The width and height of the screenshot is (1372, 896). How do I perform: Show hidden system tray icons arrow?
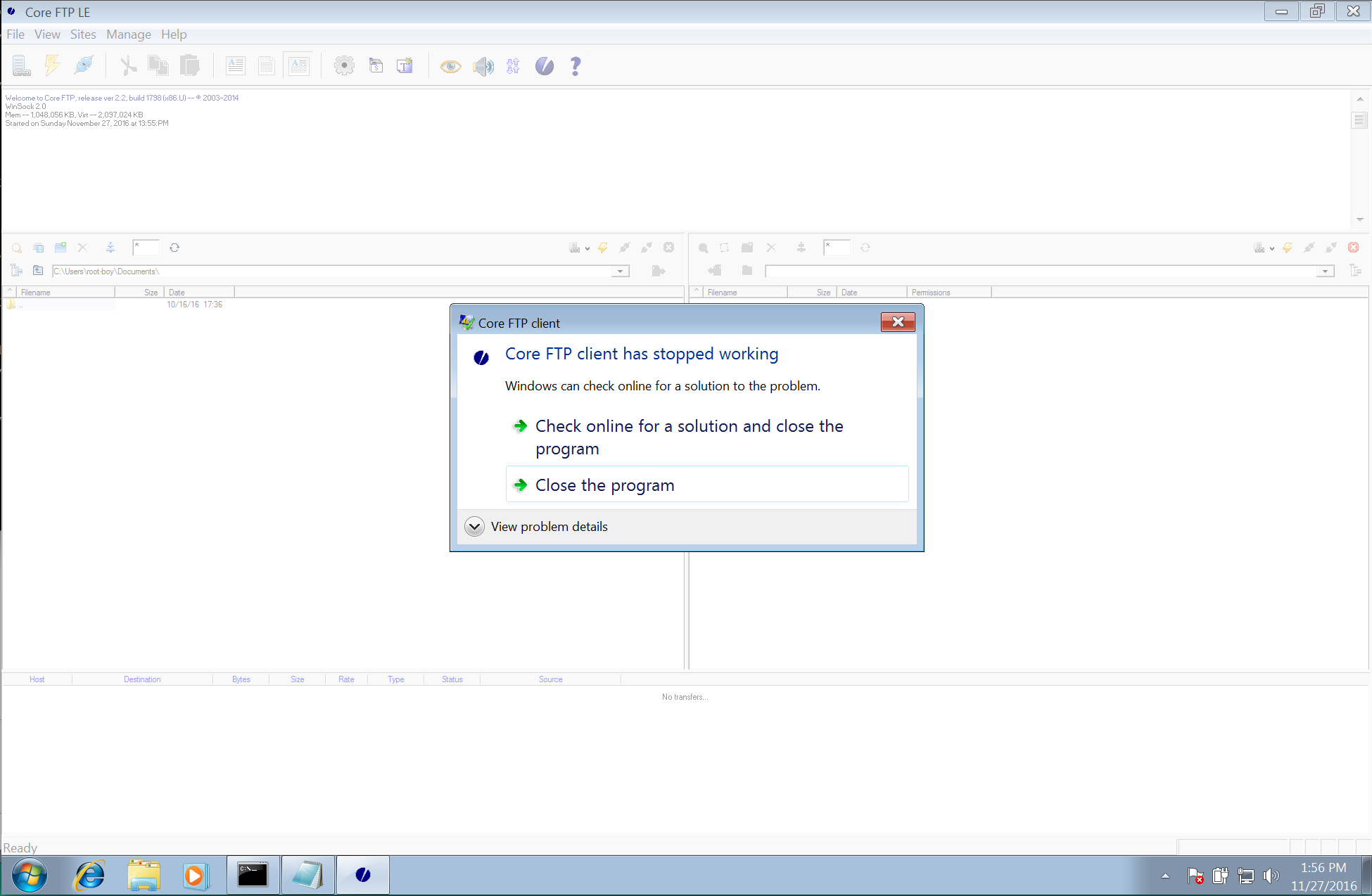coord(1165,876)
